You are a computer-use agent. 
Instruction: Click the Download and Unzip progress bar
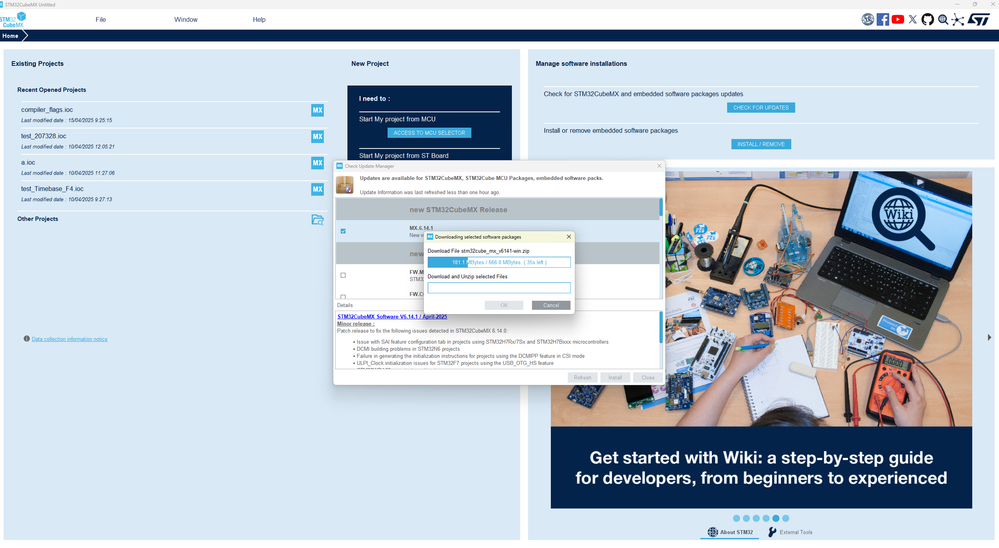pyautogui.click(x=499, y=288)
